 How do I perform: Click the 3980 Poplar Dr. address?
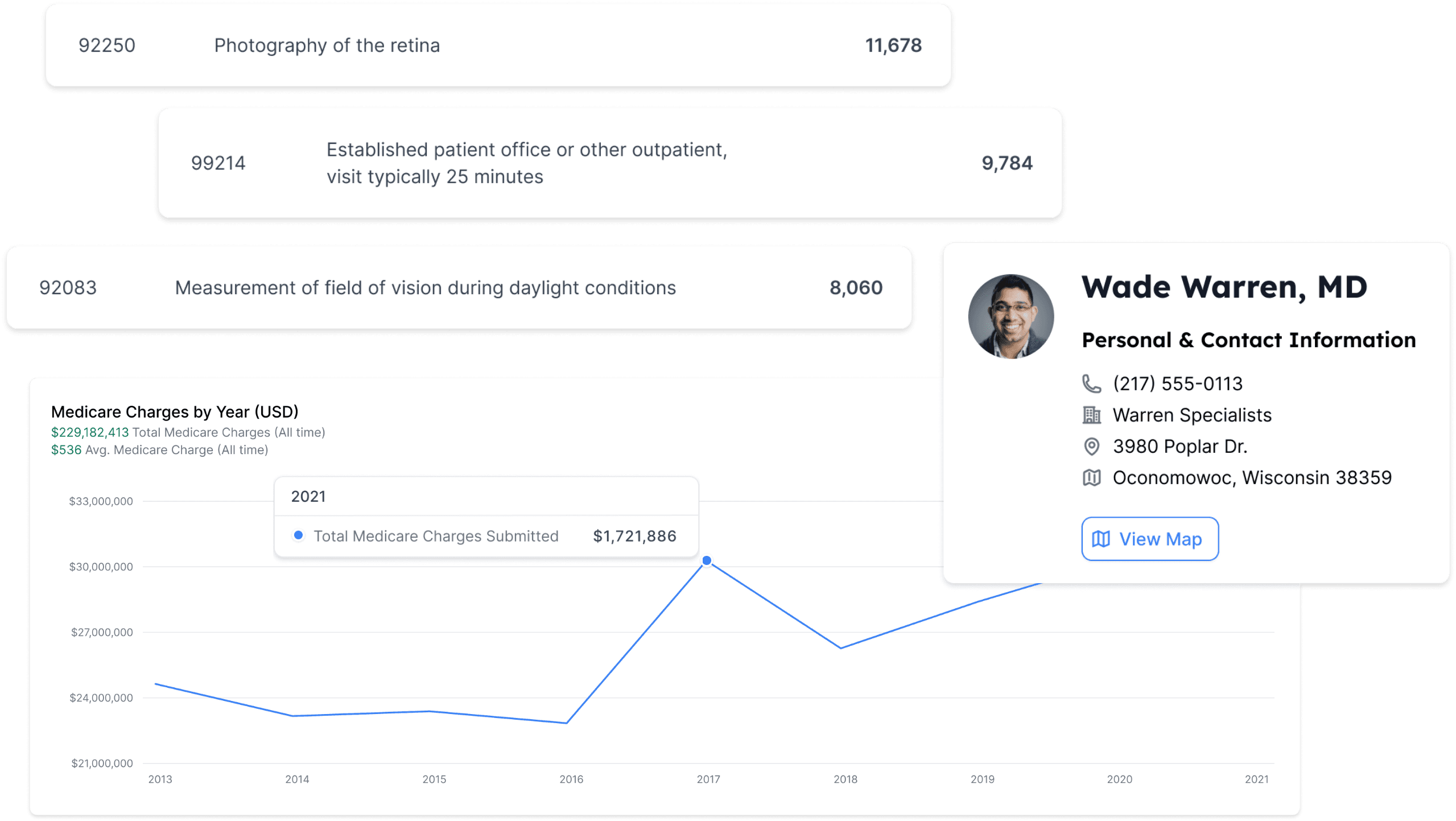click(x=1179, y=447)
